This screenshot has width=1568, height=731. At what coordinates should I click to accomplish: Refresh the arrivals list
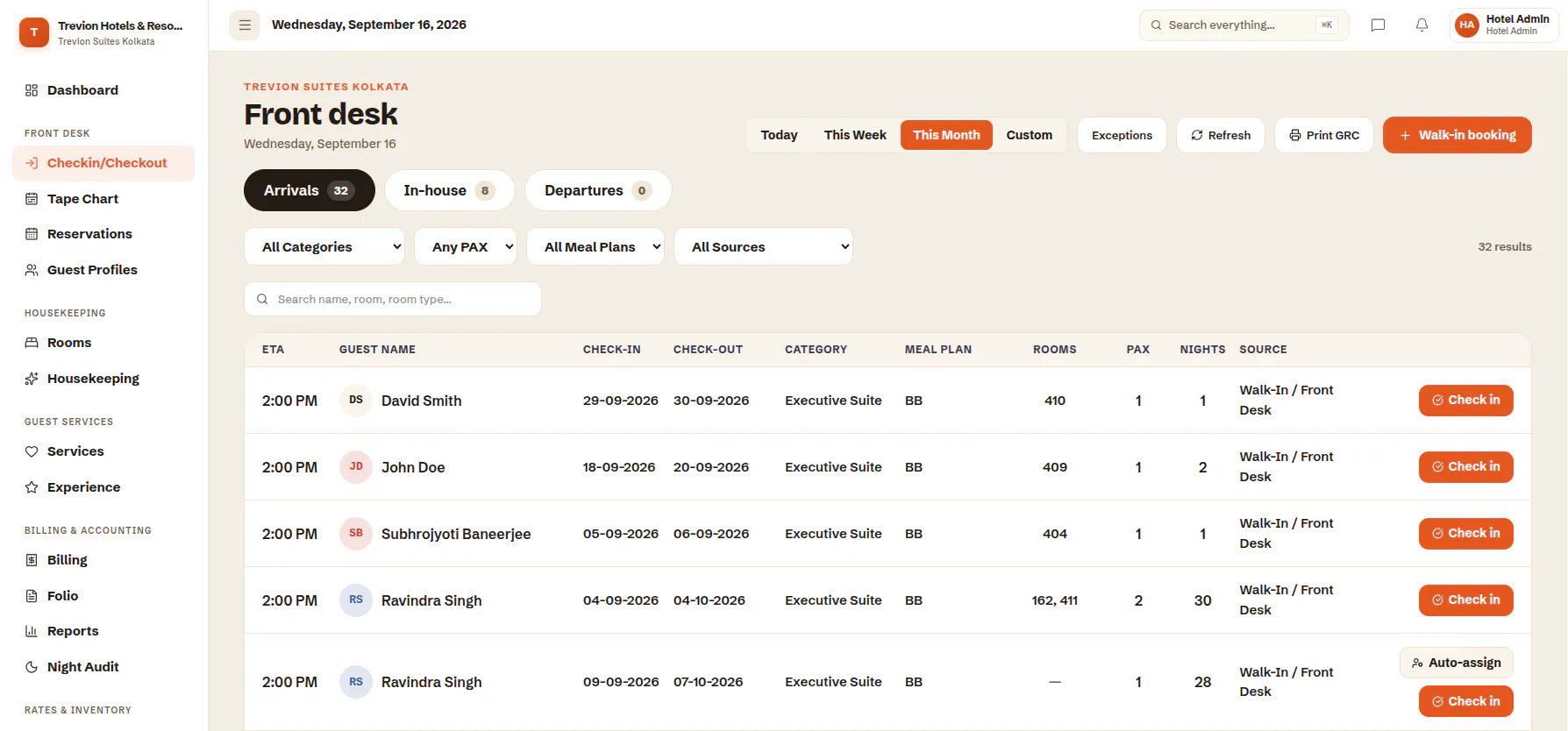(1221, 135)
